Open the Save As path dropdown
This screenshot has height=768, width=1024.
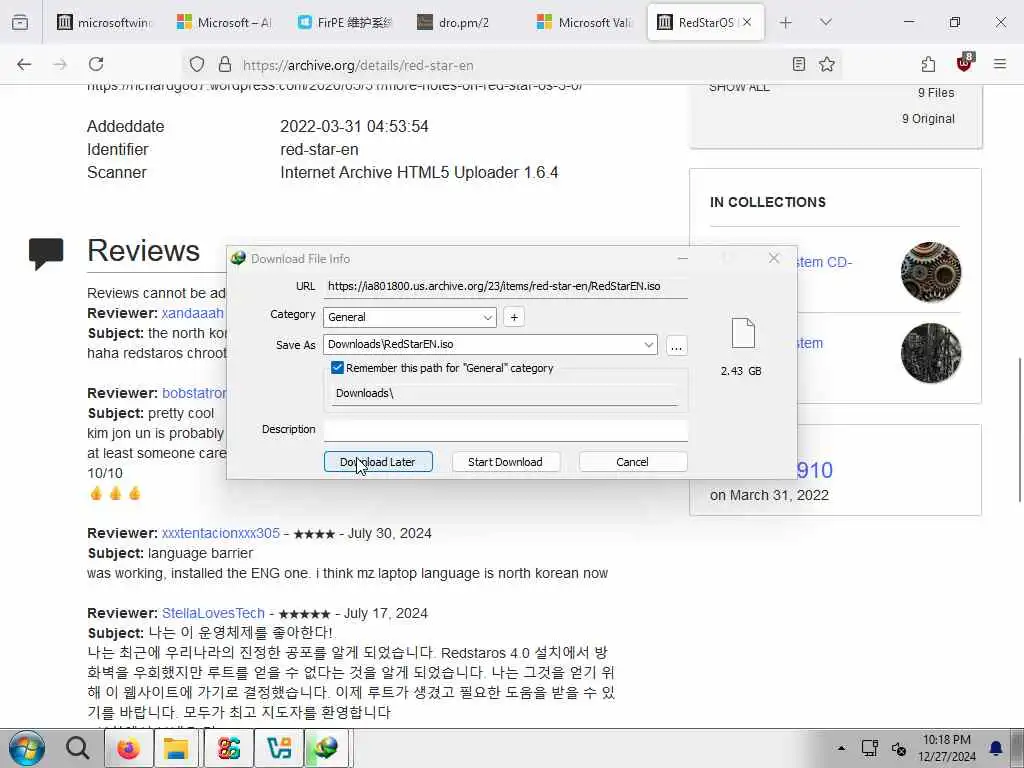(648, 344)
